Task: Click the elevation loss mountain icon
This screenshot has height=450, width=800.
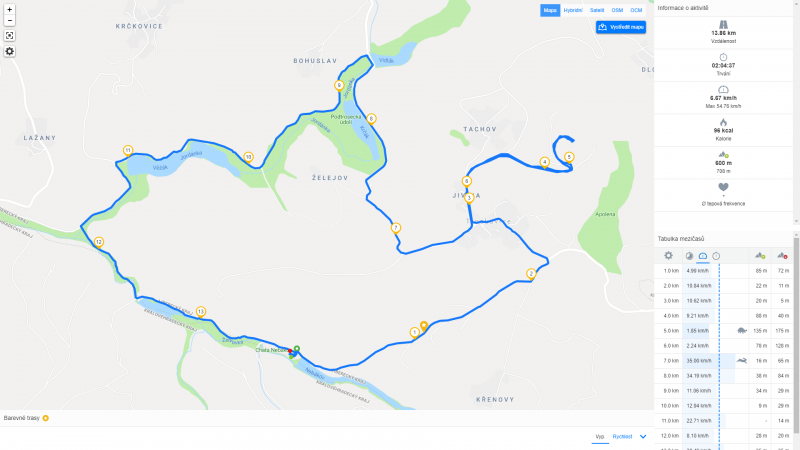Action: 782,256
